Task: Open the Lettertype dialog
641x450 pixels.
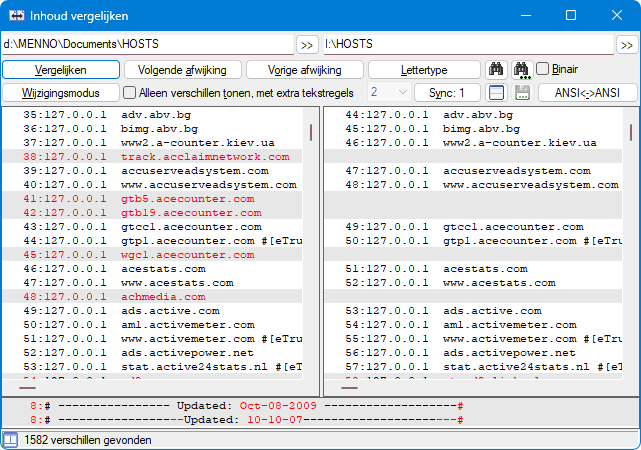Action: pyautogui.click(x=424, y=70)
